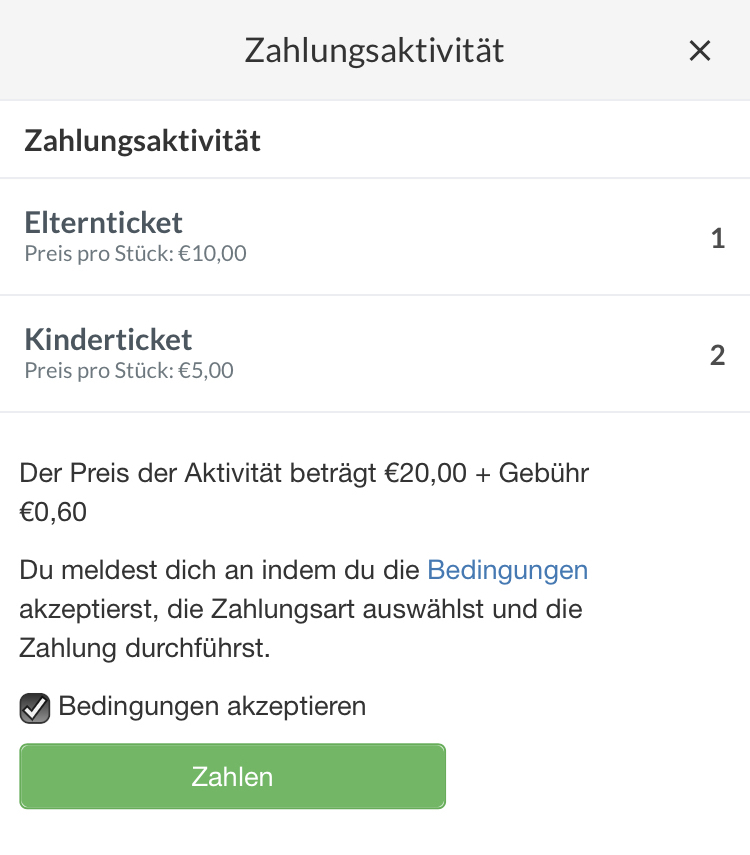Select the Kinderticket item title

click(108, 339)
